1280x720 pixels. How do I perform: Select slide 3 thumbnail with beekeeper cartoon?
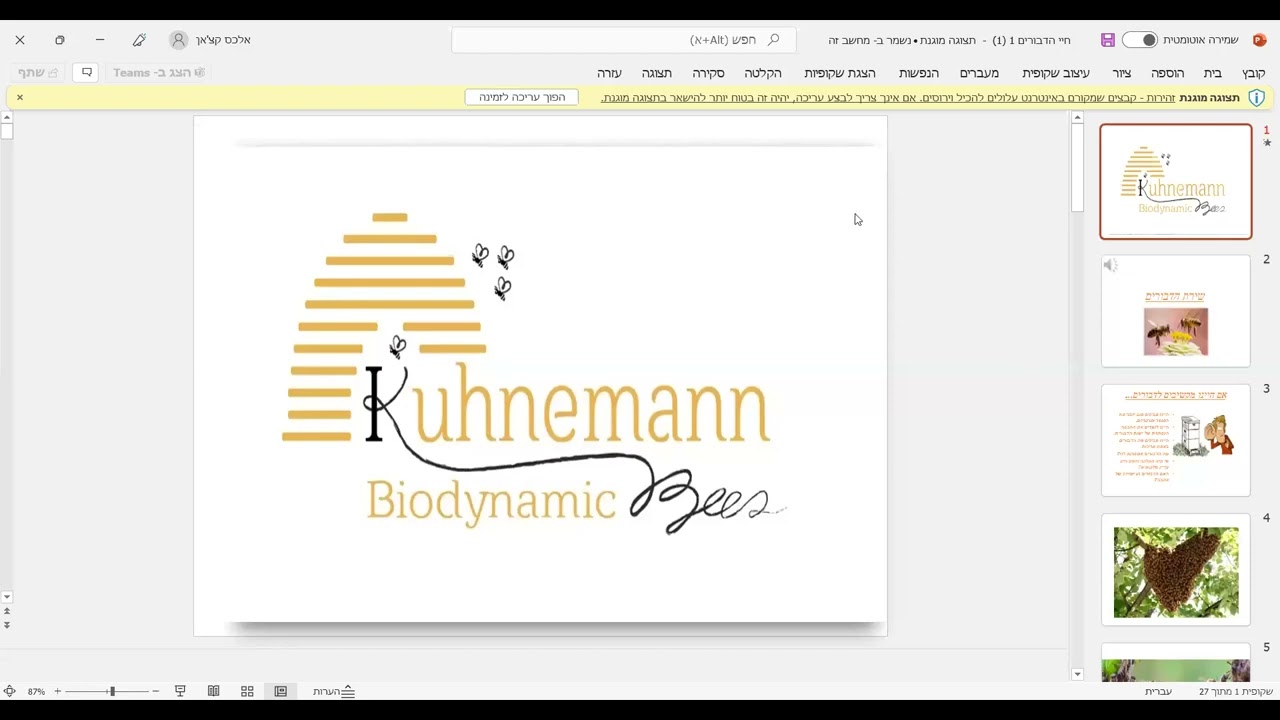point(1176,440)
